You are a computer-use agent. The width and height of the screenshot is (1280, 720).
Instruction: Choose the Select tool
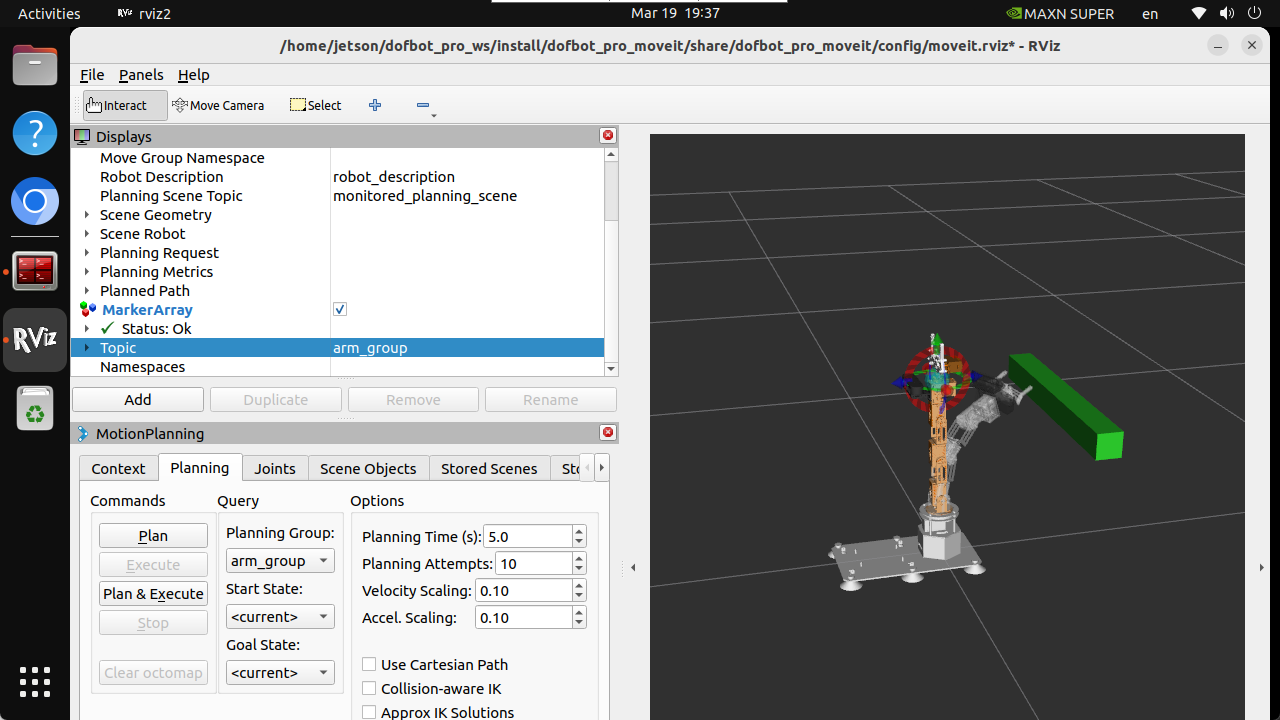(x=316, y=105)
